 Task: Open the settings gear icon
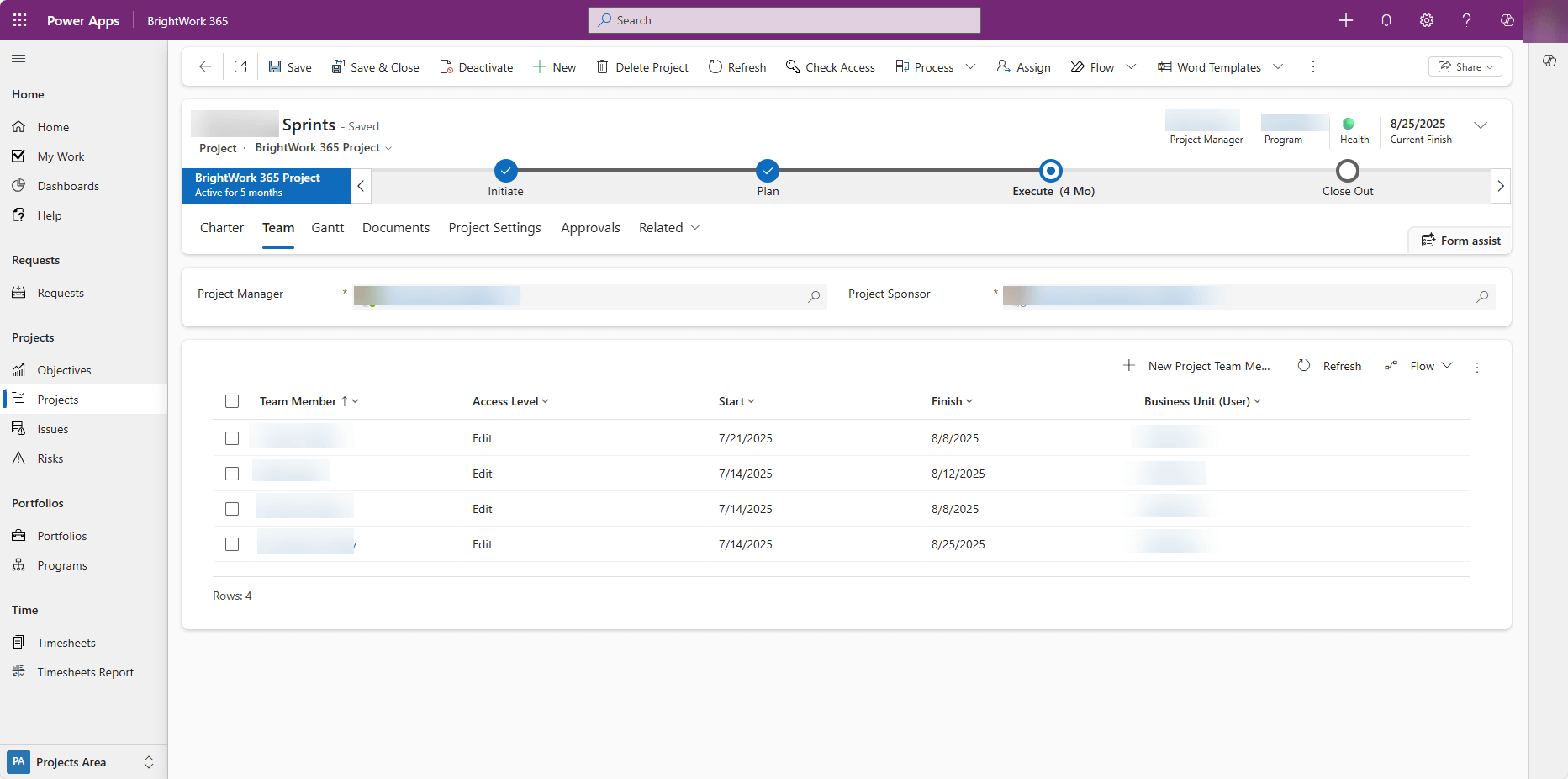(1427, 20)
